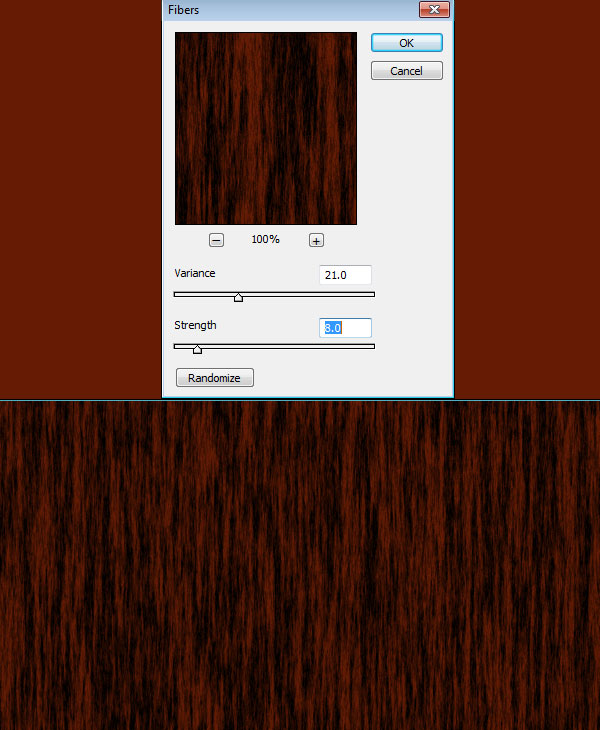Screen dimensions: 600x730
Task: Click the fibers preview image in dialog
Action: click(266, 128)
